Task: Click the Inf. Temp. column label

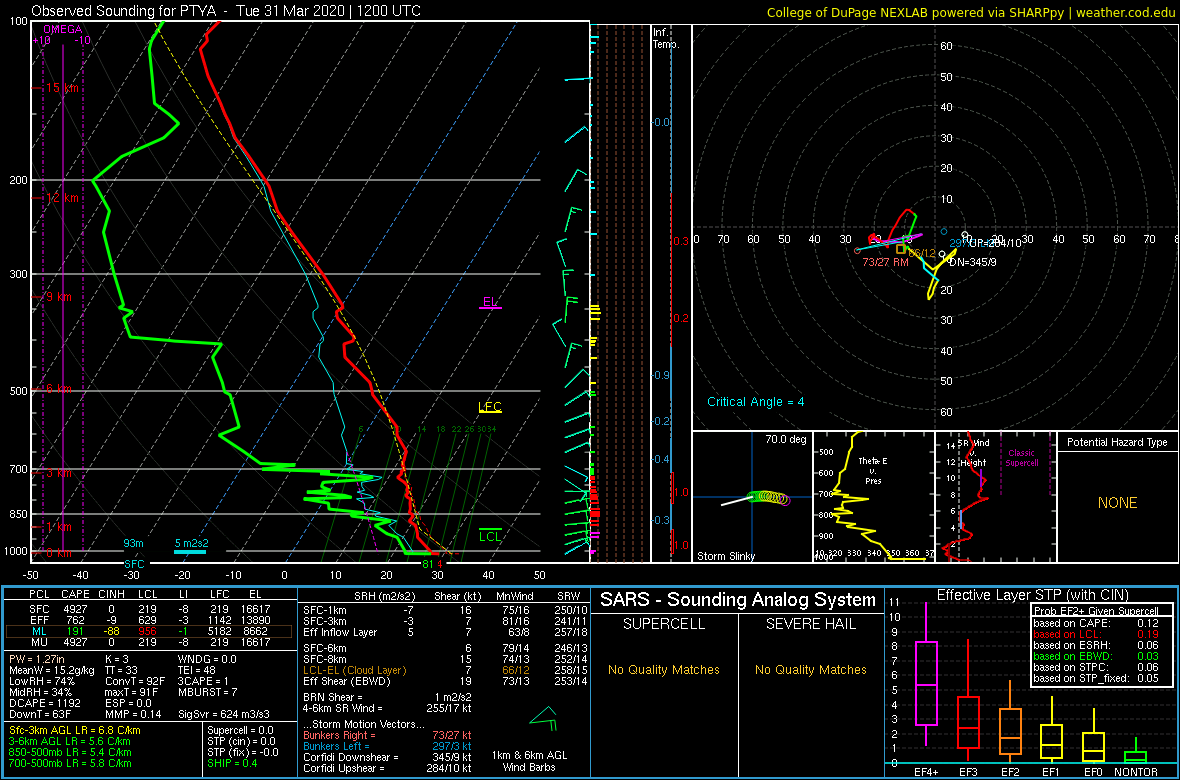Action: (666, 38)
